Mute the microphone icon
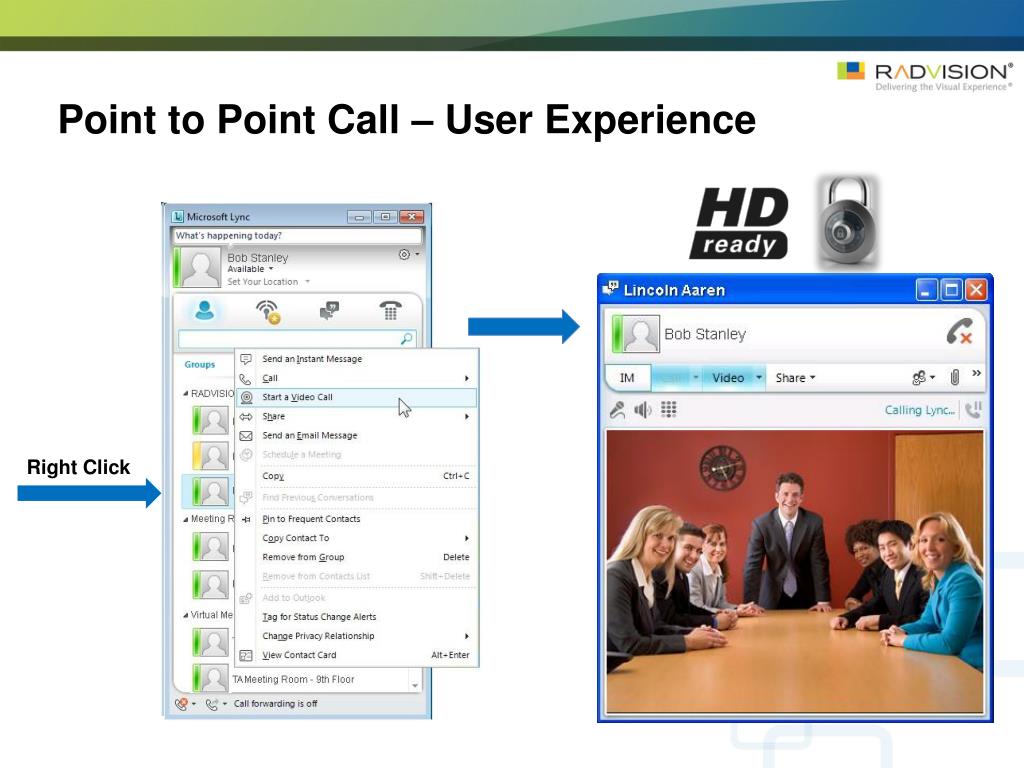1024x768 pixels. click(x=617, y=409)
